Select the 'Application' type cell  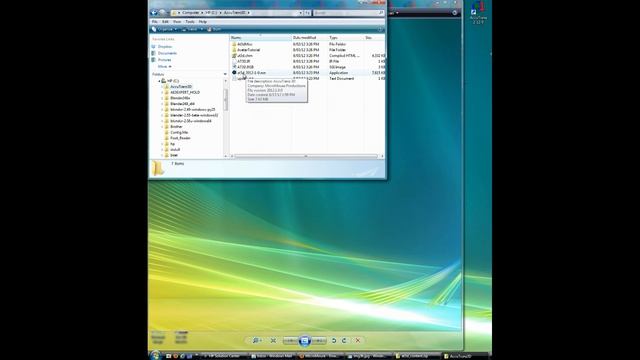pyautogui.click(x=338, y=73)
